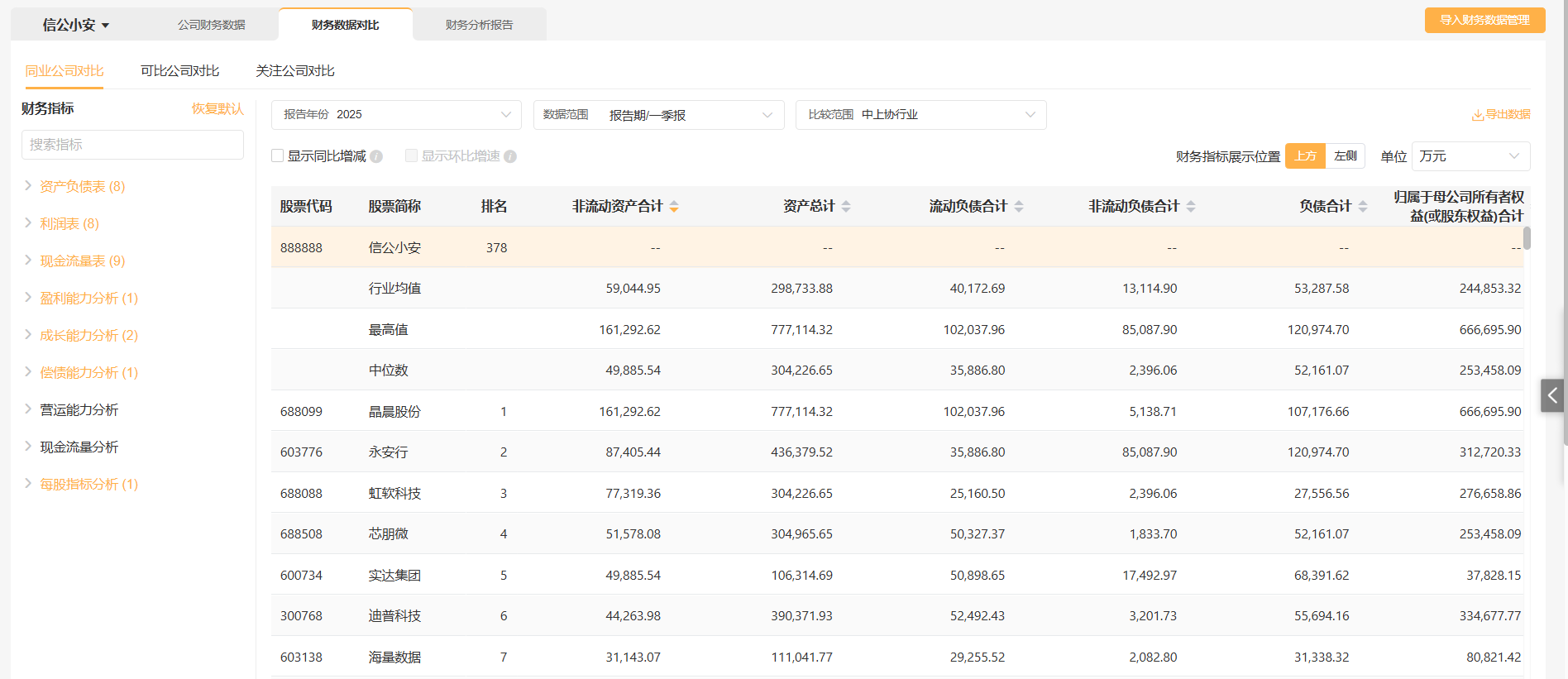The height and width of the screenshot is (679, 1568).
Task: Click help icon next to 显示环比增速
Action: tap(510, 156)
